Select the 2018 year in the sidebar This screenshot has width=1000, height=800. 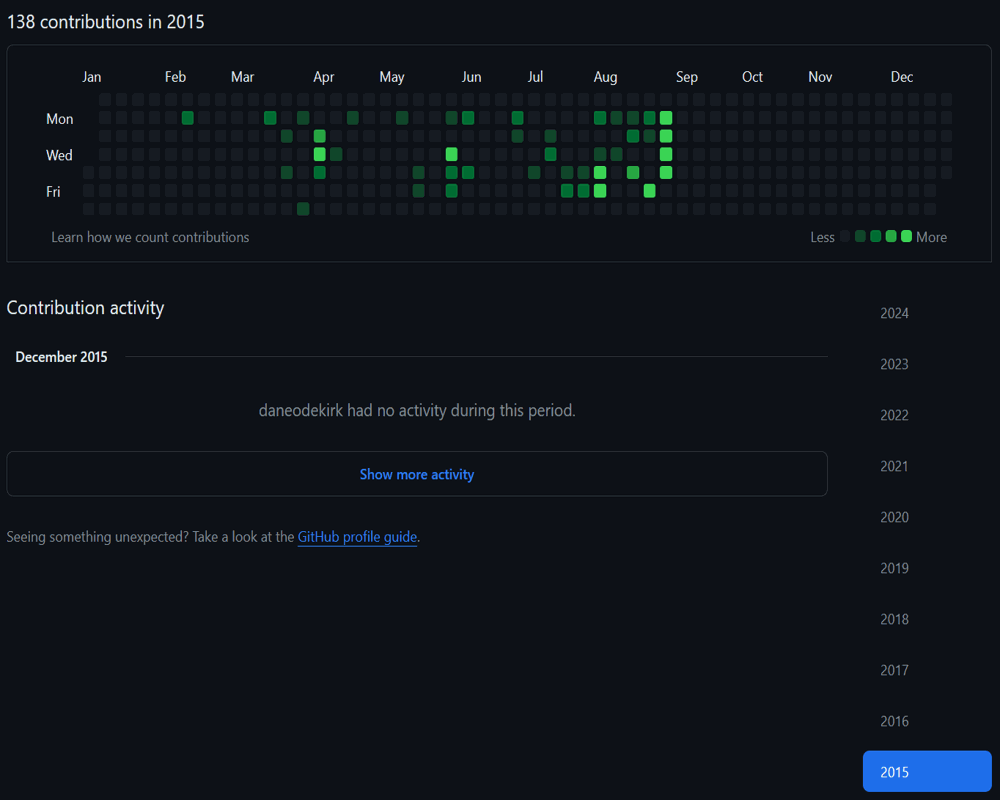coord(894,619)
